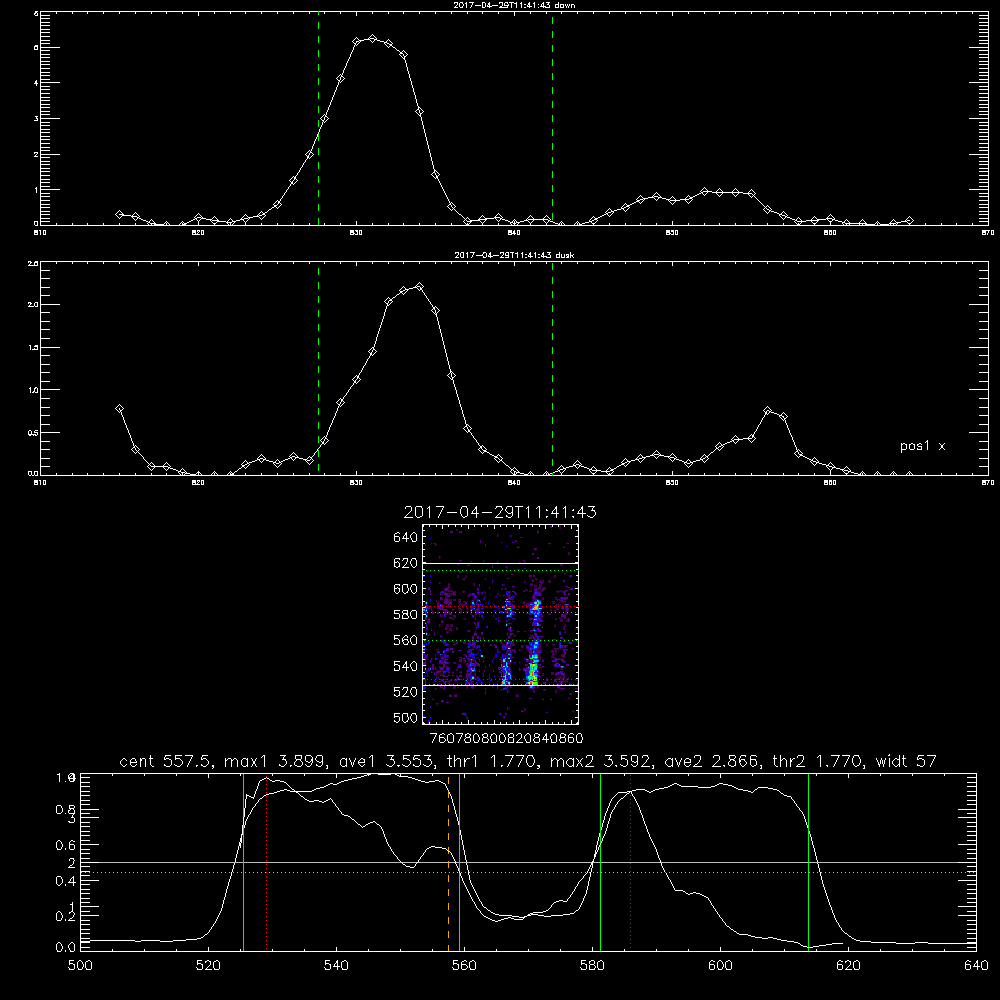The width and height of the screenshot is (1000, 1000).
Task: Click the "pos1 x" label in dusk plot
Action: click(922, 446)
